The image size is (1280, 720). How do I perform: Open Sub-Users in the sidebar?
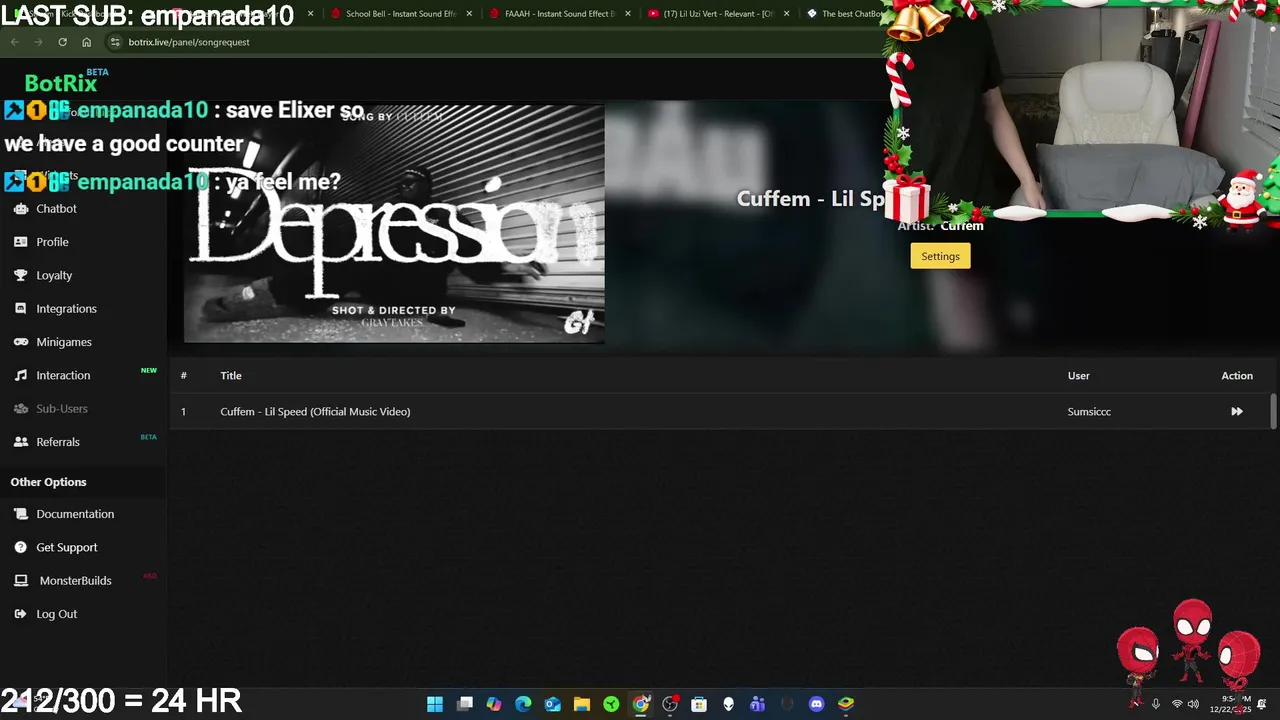[62, 408]
